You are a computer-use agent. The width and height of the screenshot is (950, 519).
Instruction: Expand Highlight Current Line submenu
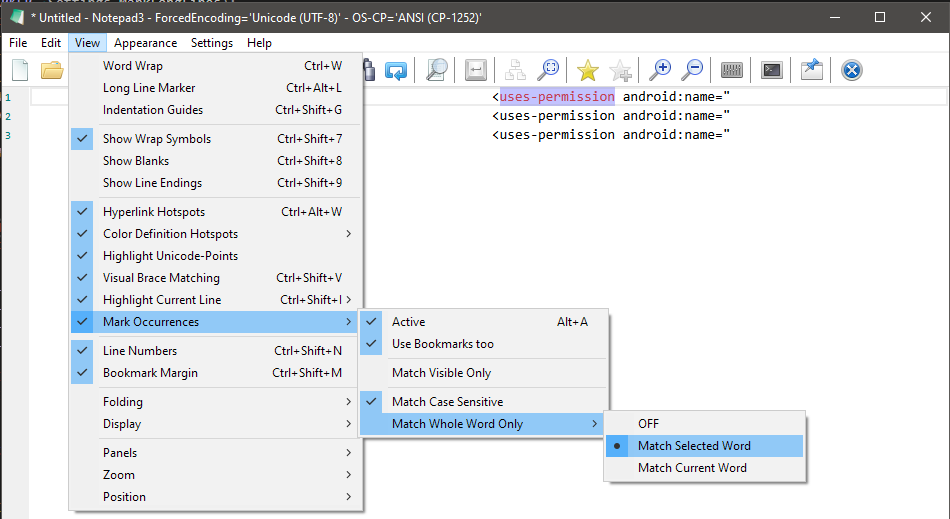coord(216,300)
